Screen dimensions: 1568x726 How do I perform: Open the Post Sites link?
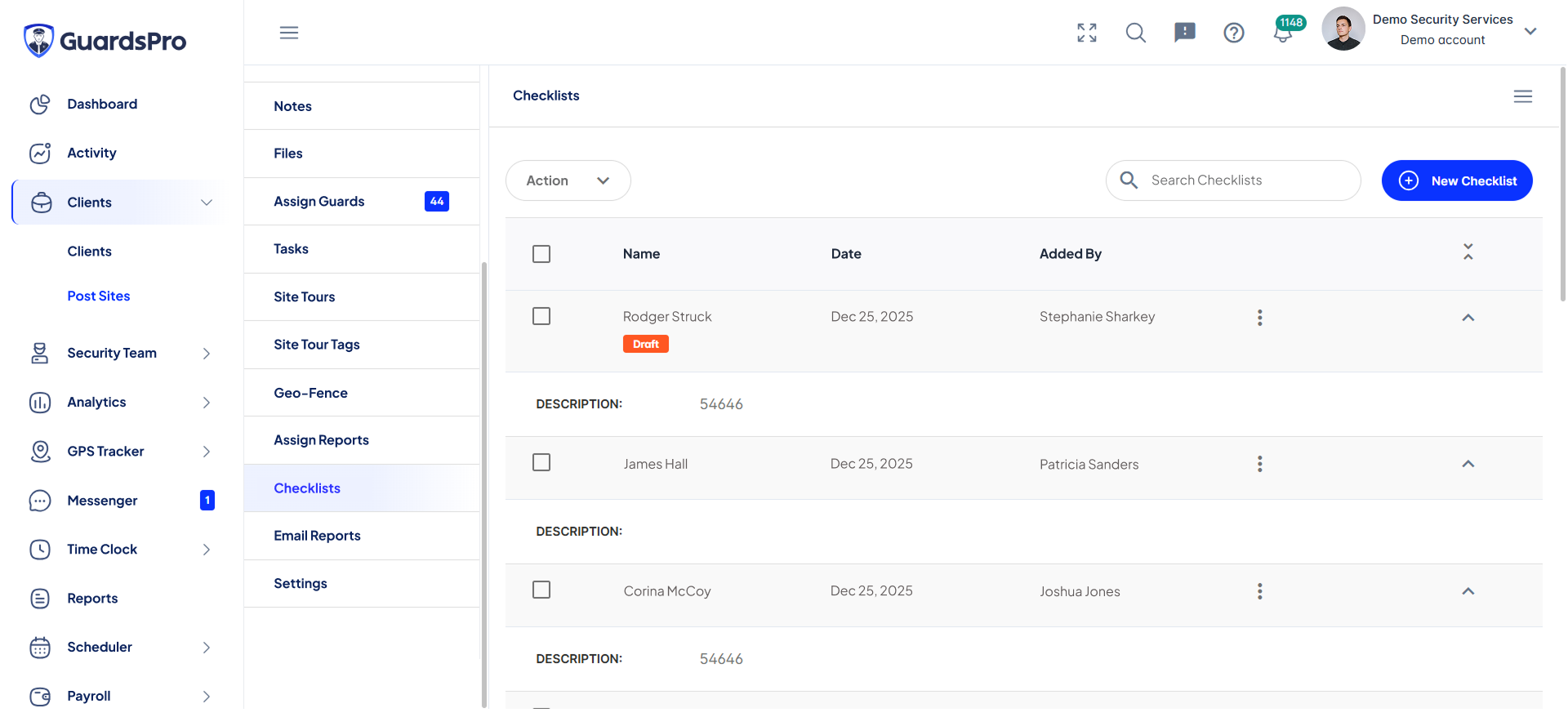(x=99, y=296)
